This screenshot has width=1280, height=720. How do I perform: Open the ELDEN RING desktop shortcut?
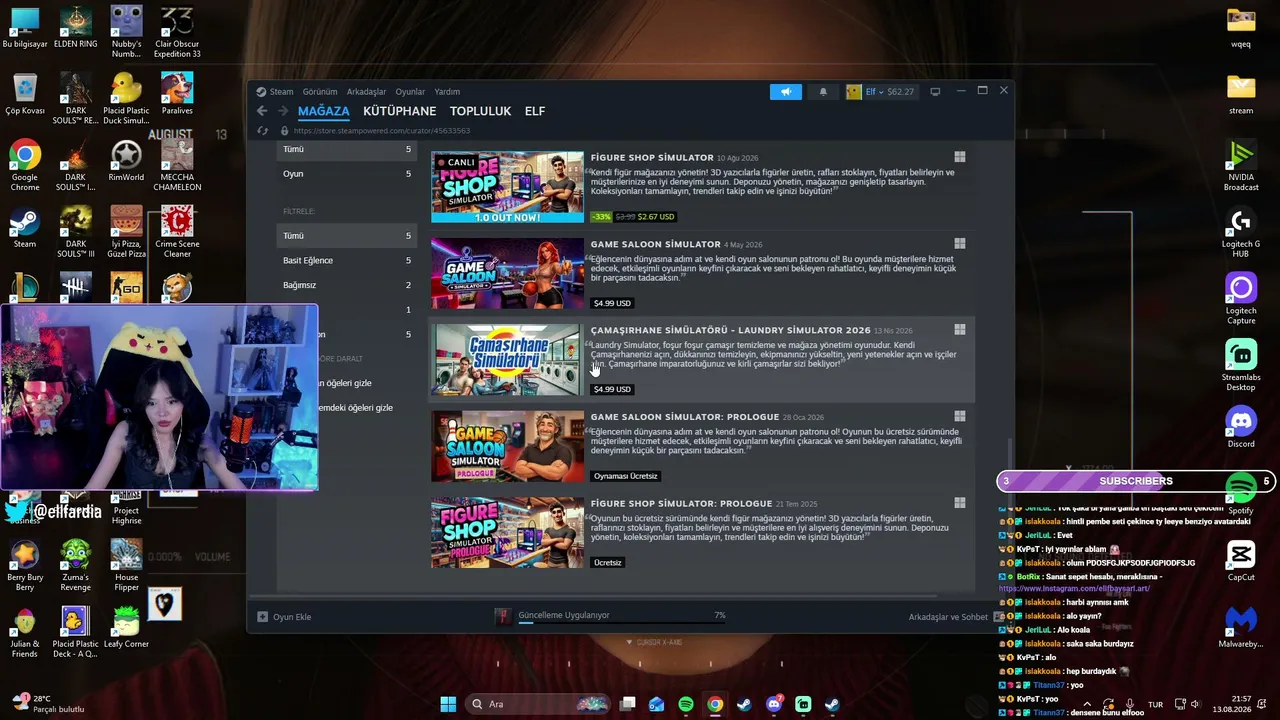click(75, 28)
